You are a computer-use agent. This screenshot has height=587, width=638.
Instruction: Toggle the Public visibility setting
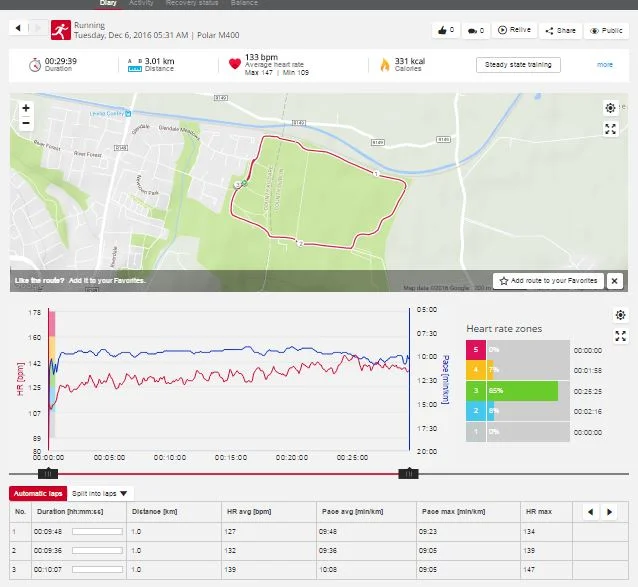coord(606,31)
